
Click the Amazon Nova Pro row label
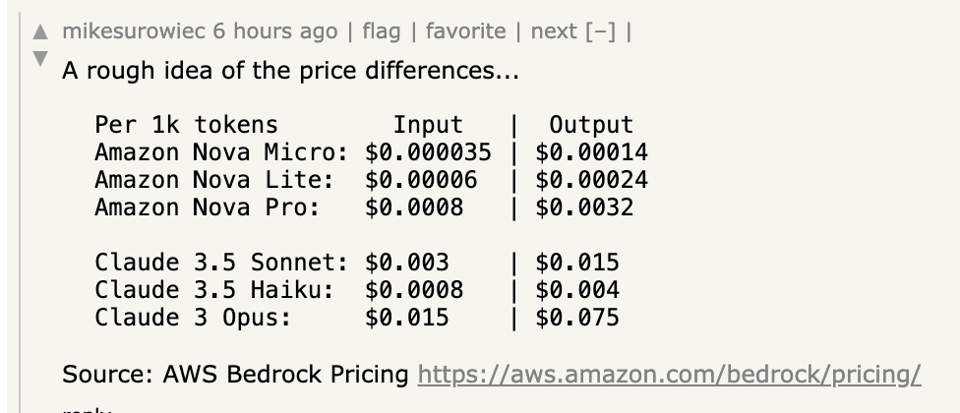207,207
